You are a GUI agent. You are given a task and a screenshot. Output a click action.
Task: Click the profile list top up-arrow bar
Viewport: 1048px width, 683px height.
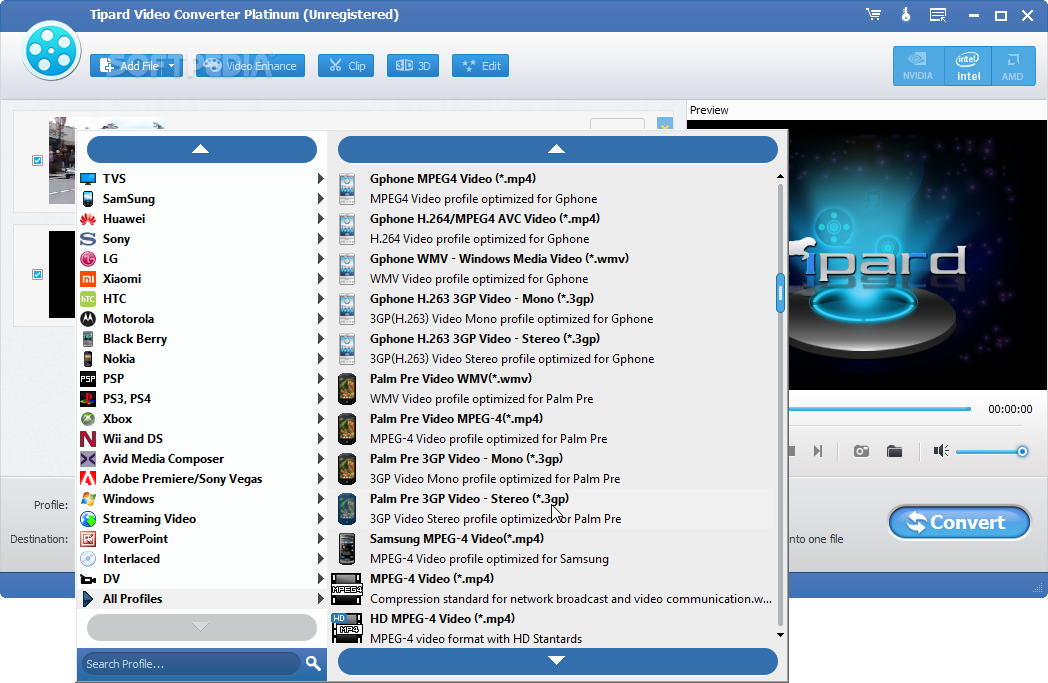tap(557, 149)
